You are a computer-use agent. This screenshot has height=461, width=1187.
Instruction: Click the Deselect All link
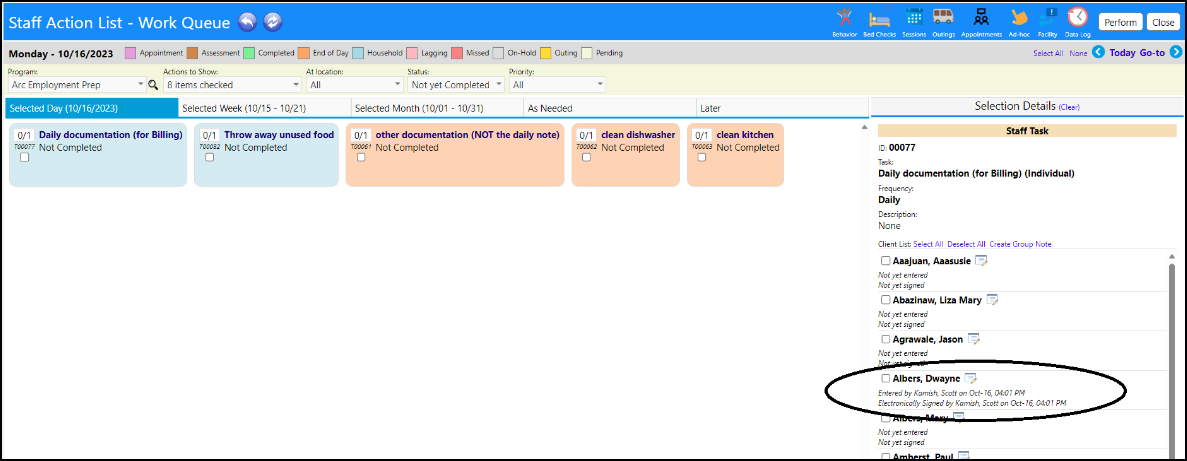[966, 244]
